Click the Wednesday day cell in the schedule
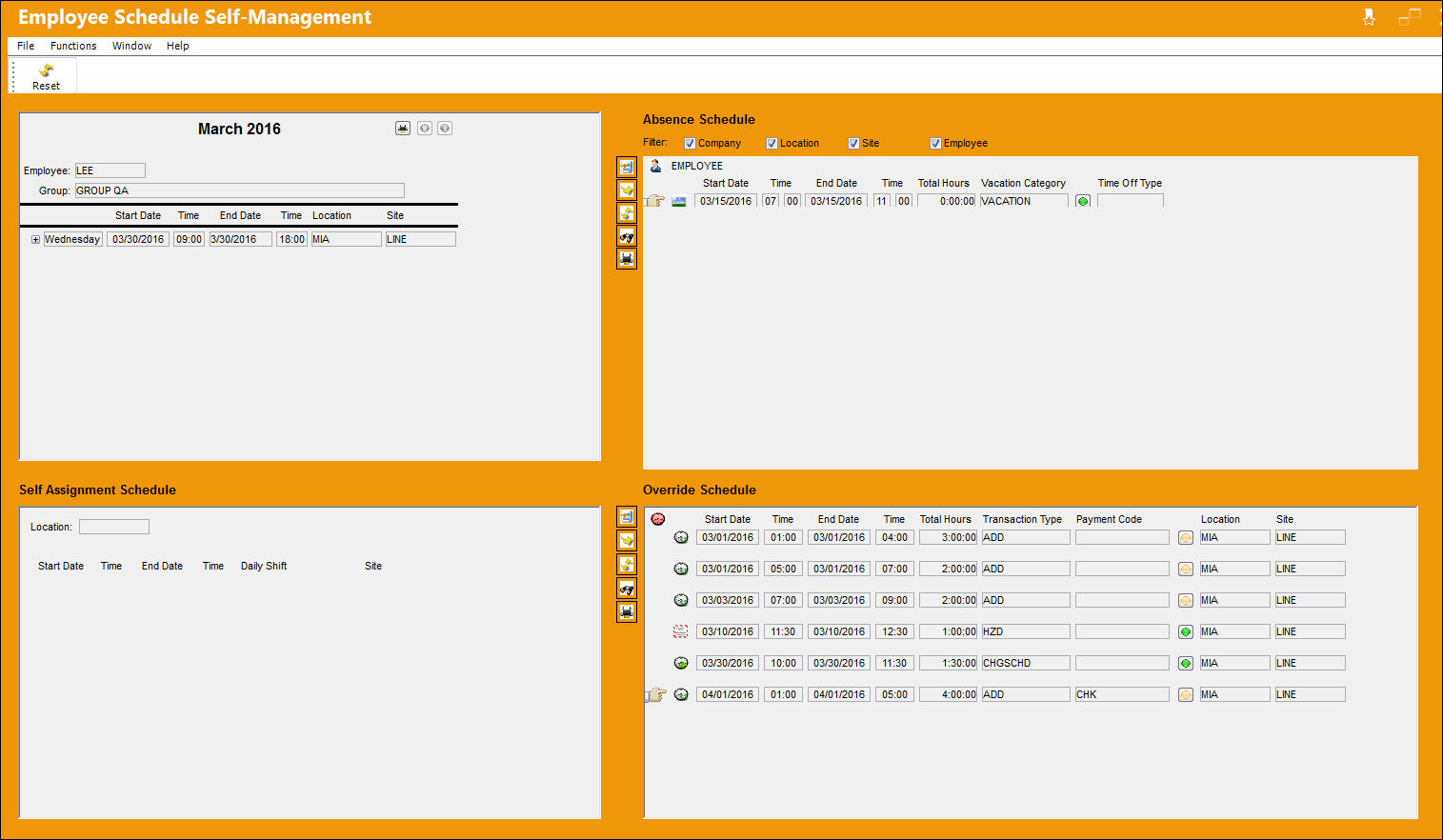 pyautogui.click(x=73, y=239)
